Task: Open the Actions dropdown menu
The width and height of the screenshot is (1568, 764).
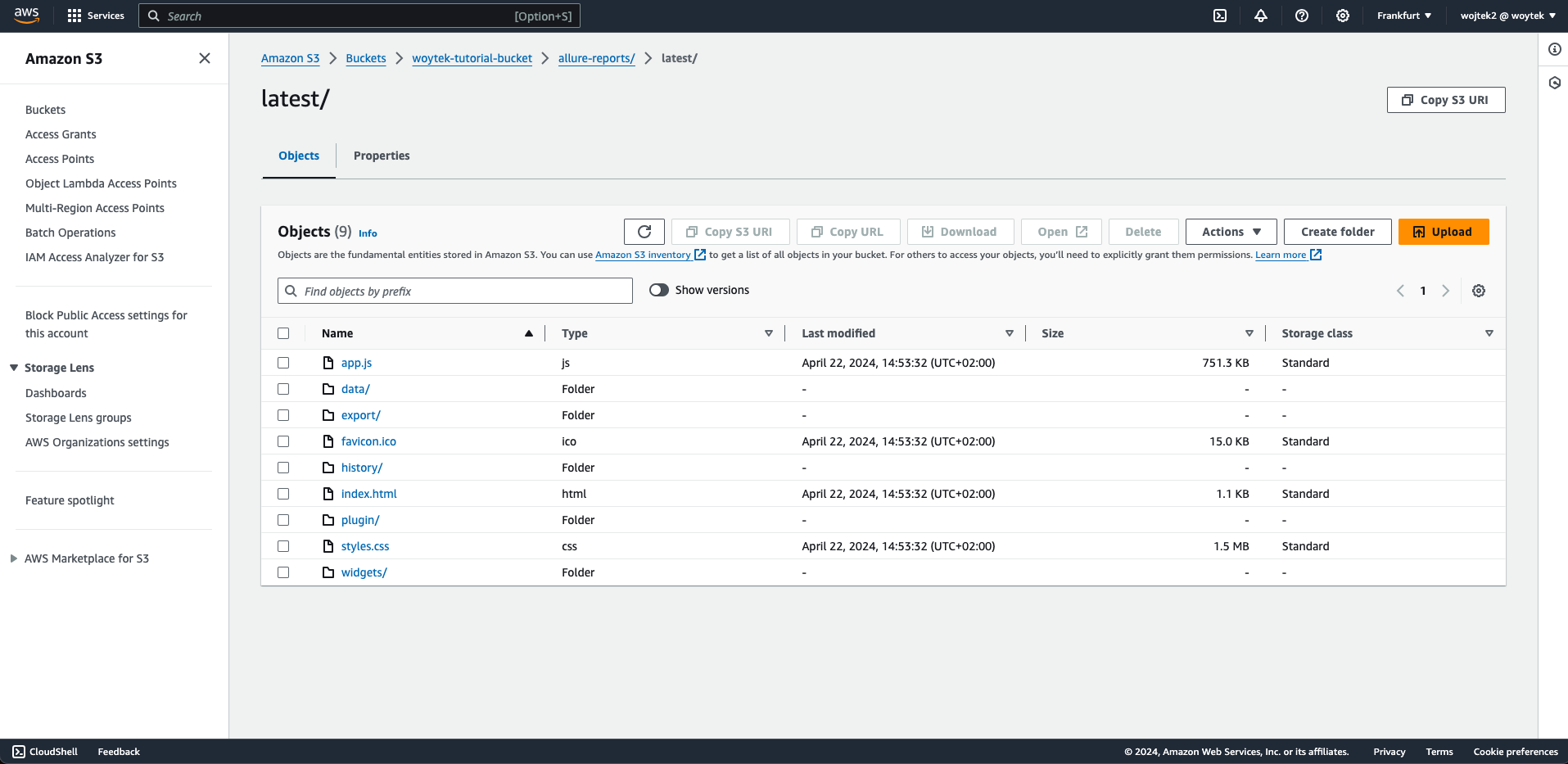Action: 1230,232
